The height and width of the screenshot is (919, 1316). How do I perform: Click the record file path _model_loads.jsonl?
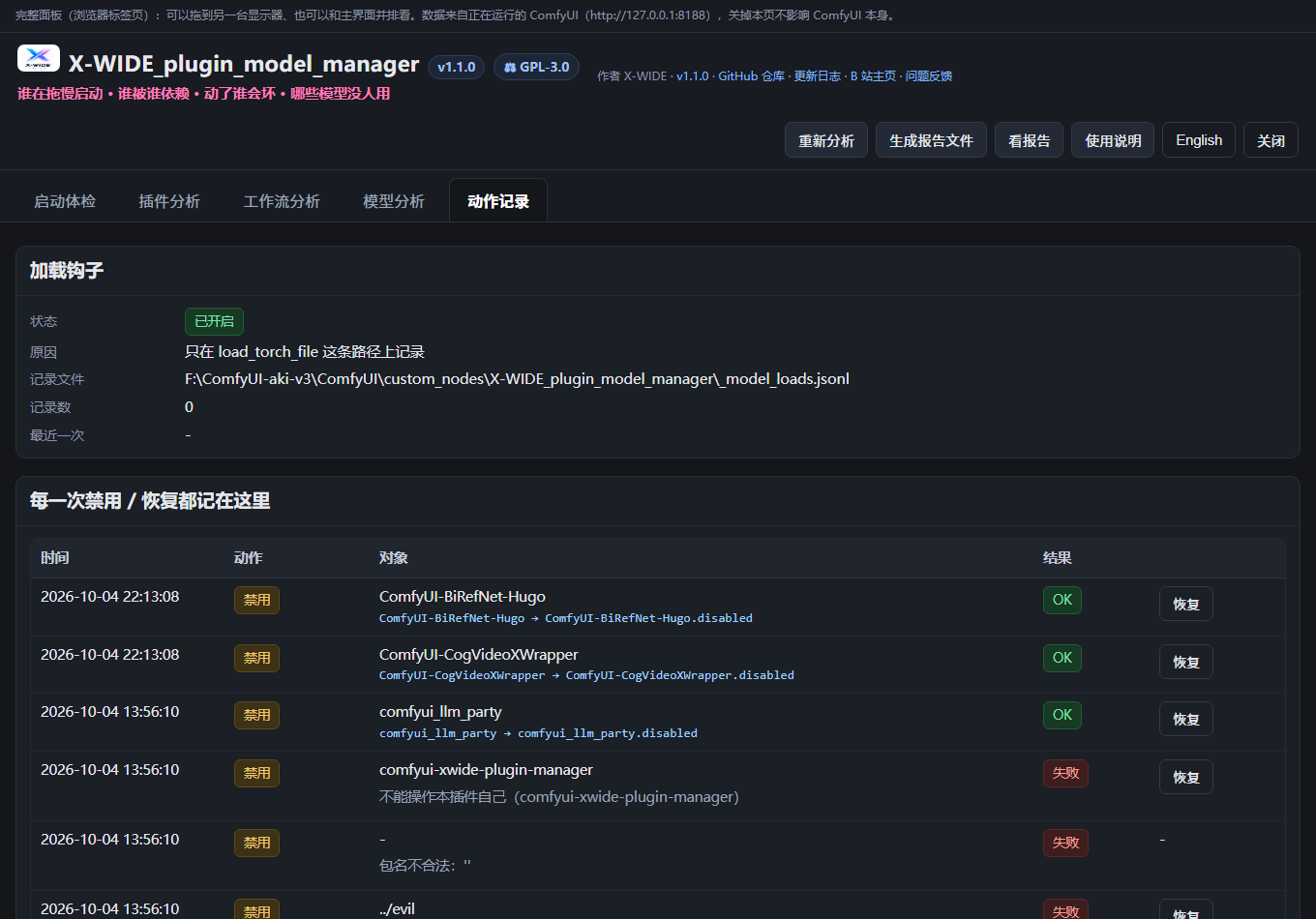(x=518, y=379)
